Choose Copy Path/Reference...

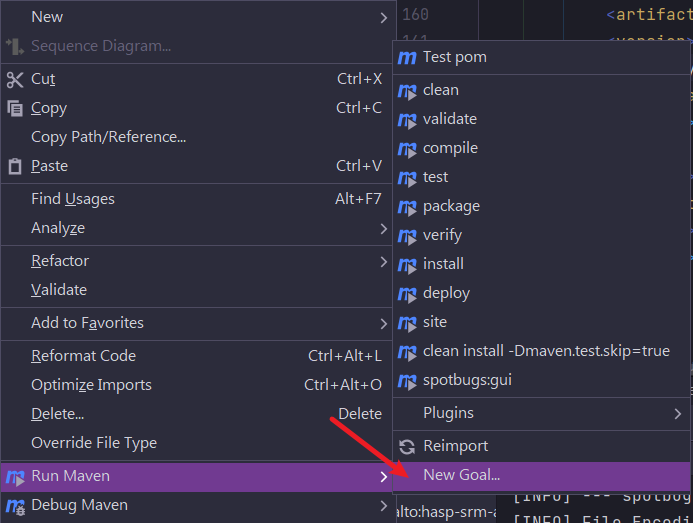pos(197,137)
